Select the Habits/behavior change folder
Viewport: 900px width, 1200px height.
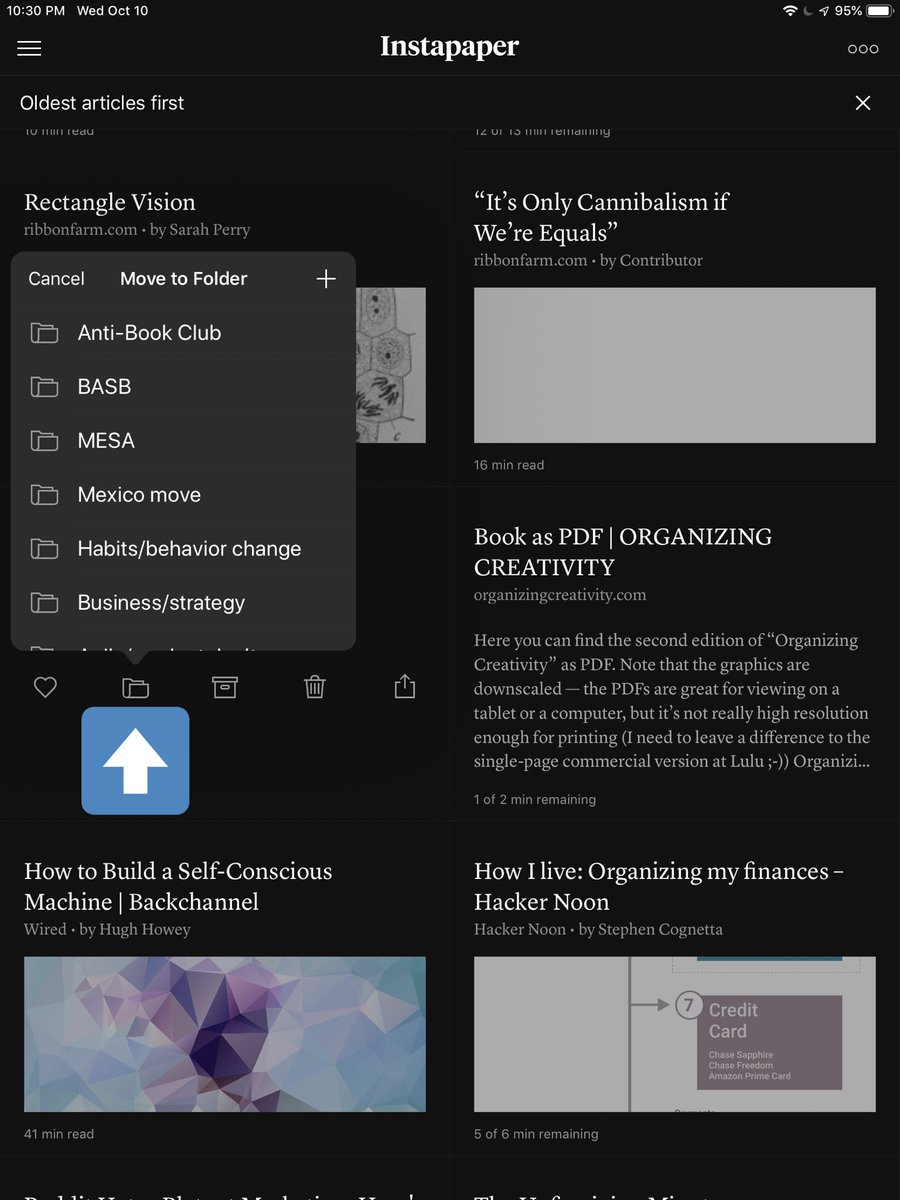point(183,549)
